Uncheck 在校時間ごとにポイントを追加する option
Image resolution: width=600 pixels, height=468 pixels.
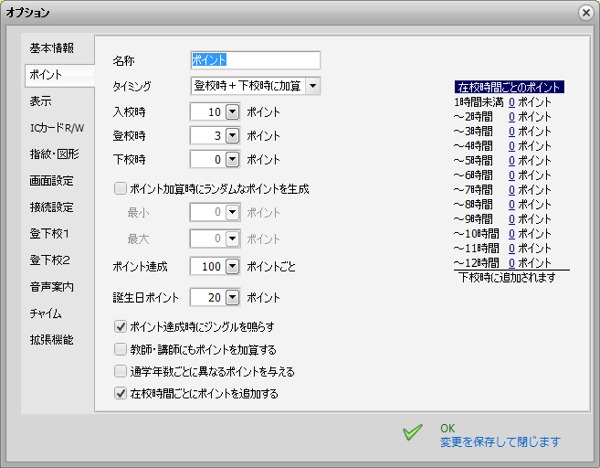coord(121,393)
